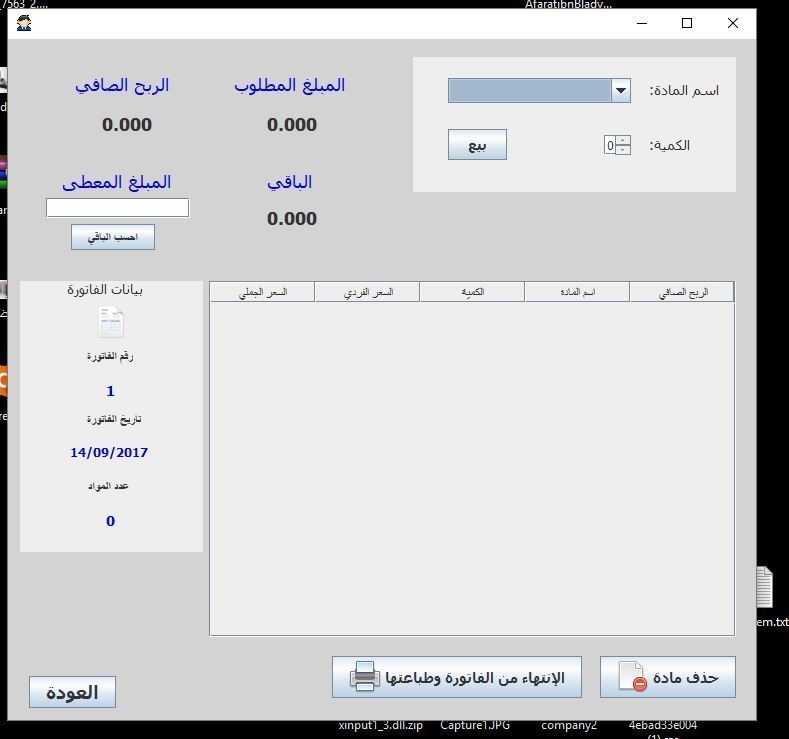789x739 pixels.
Task: Click the desktop text file icon behind window
Action: [x=765, y=587]
